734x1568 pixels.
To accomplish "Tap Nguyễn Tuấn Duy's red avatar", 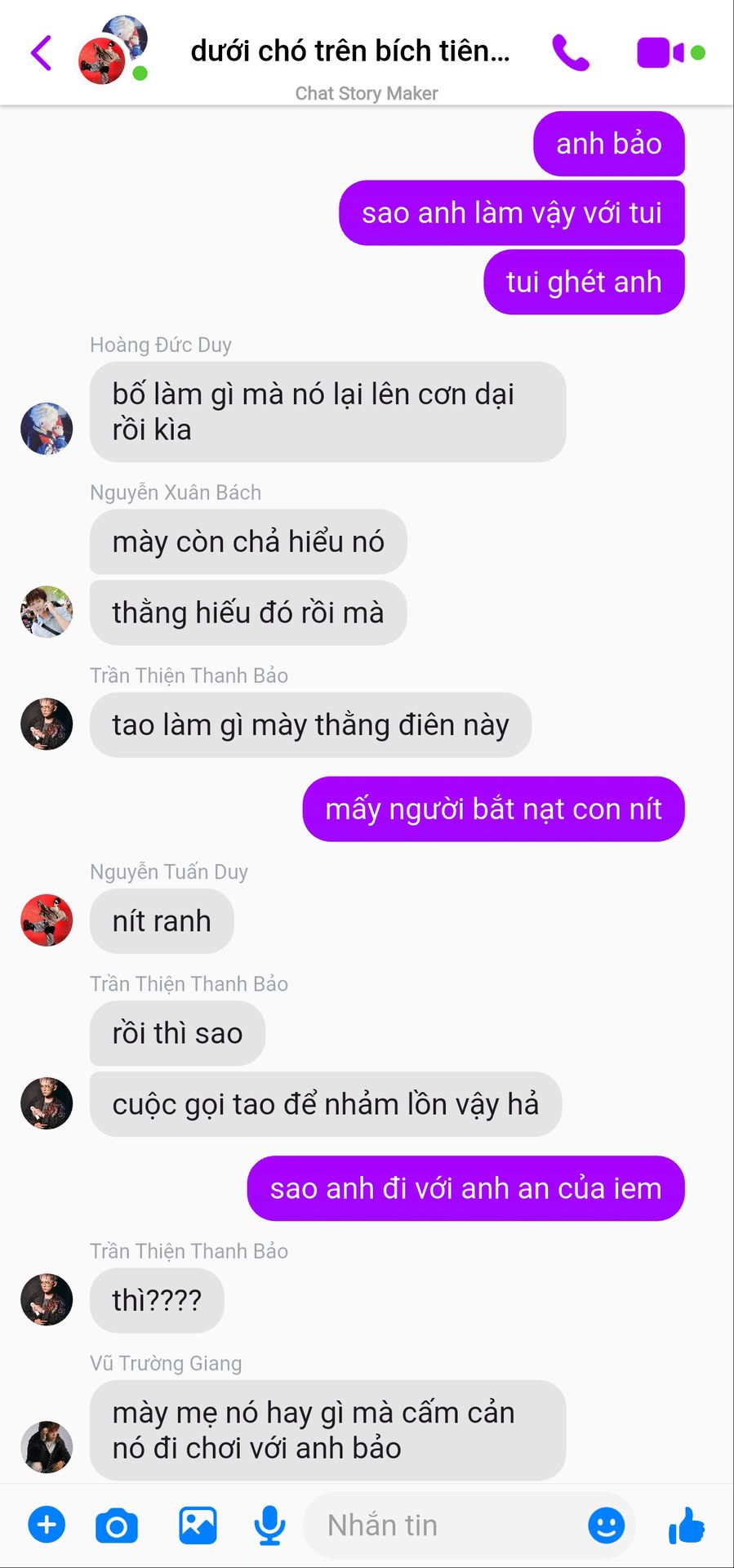I will (47, 920).
